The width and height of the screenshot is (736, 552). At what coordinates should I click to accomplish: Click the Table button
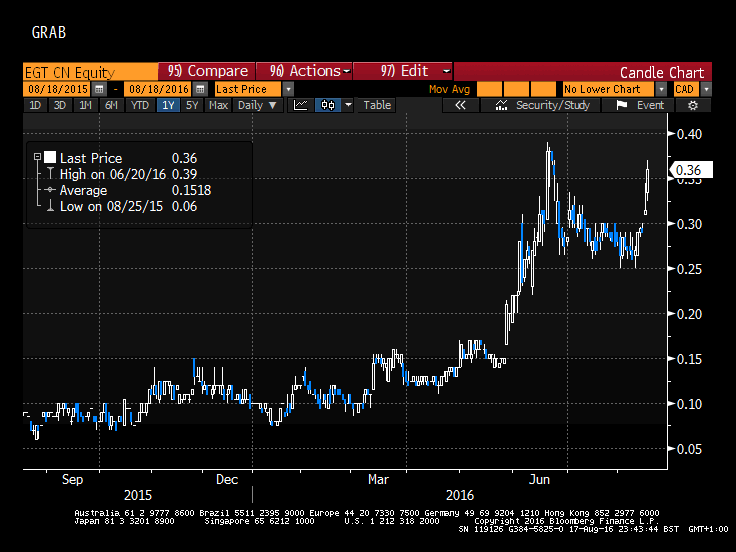click(x=377, y=105)
